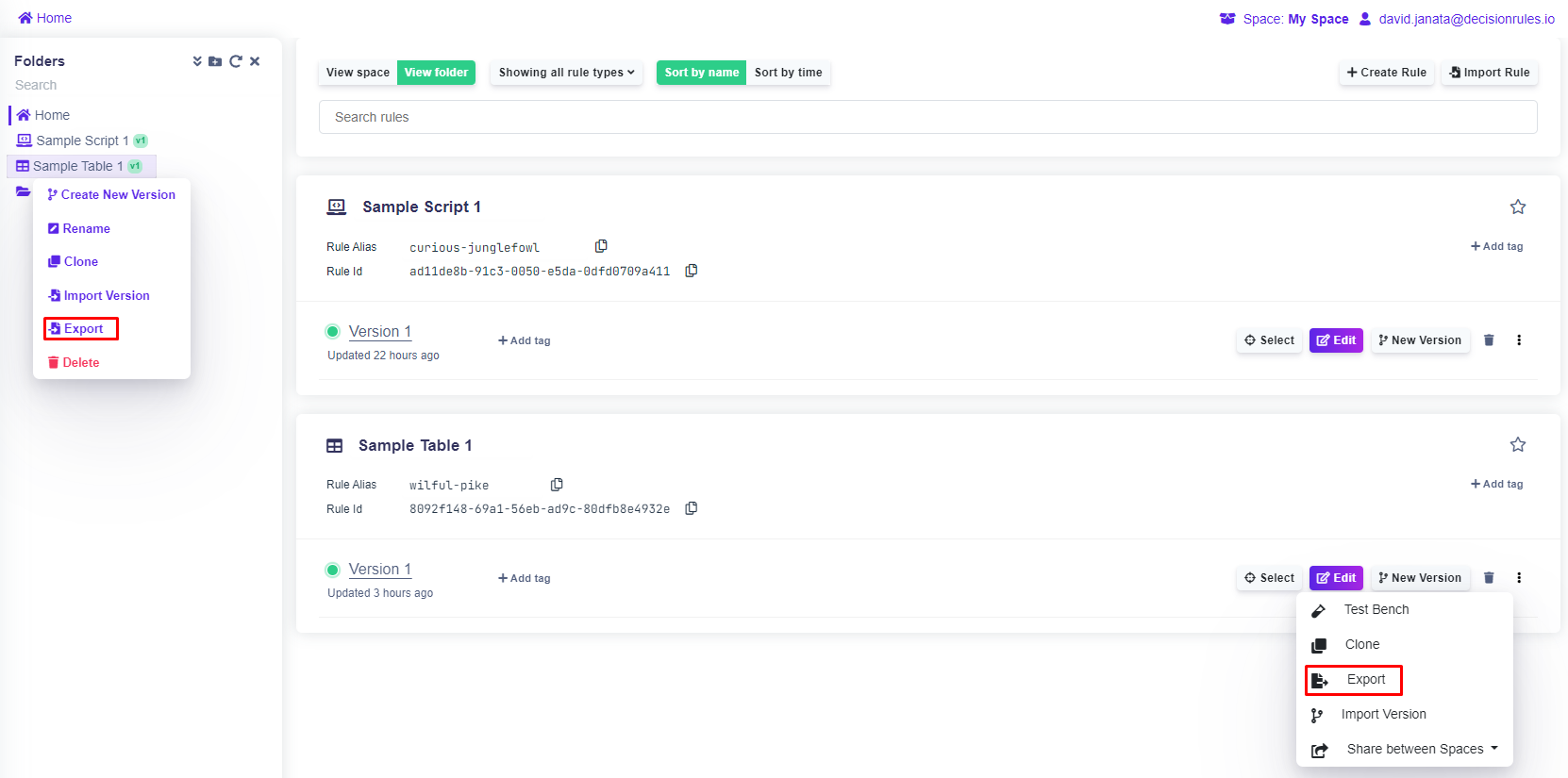Select Test Bench from the version menu
The image size is (1568, 778).
[1376, 609]
